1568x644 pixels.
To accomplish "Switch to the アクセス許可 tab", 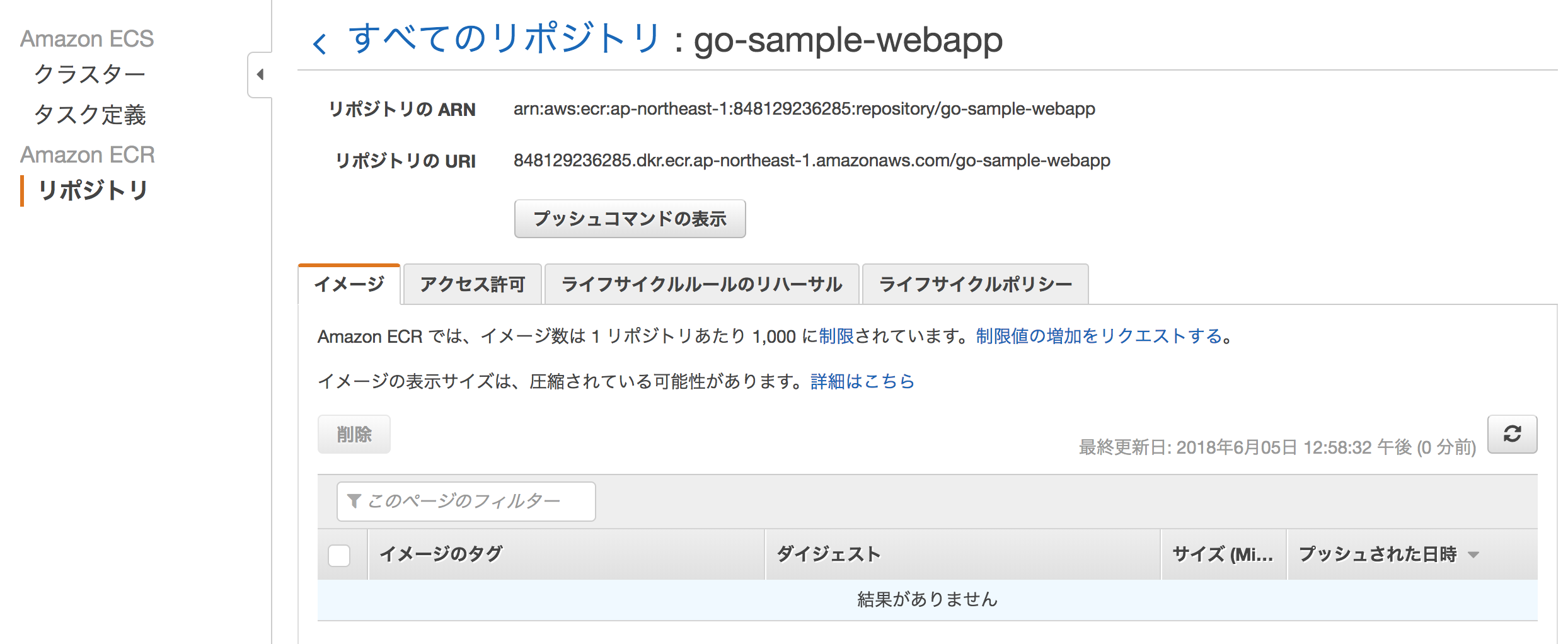I will point(473,284).
